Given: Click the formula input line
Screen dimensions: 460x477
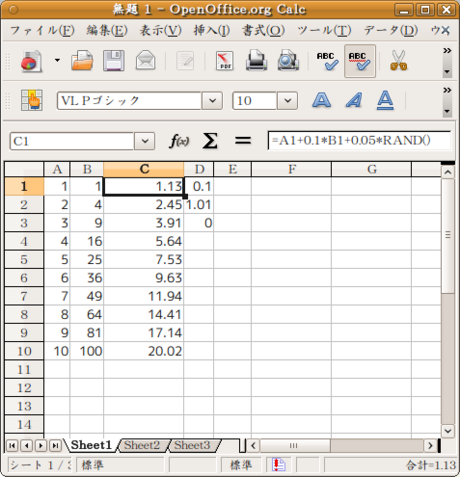Looking at the screenshot, I should point(359,140).
